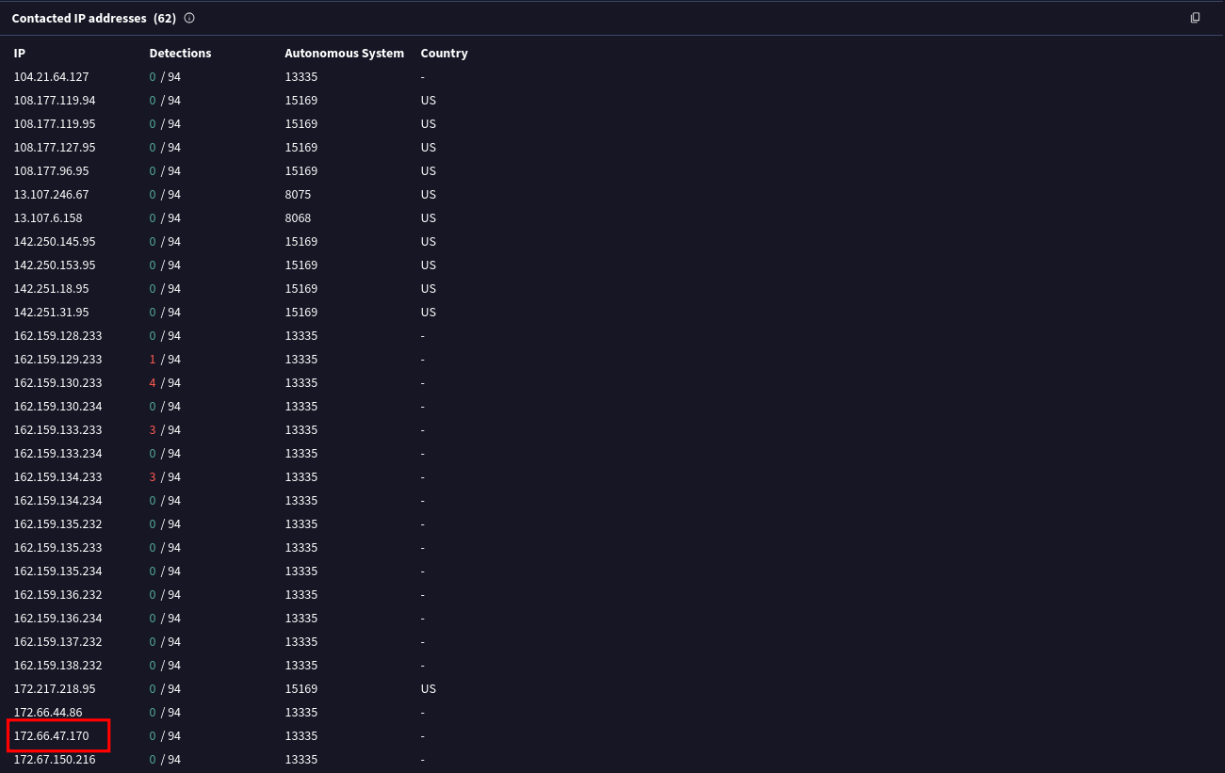Open autonomous system 8068 for 13.107.6.158
This screenshot has height=773, width=1225.
pyautogui.click(x=298, y=218)
